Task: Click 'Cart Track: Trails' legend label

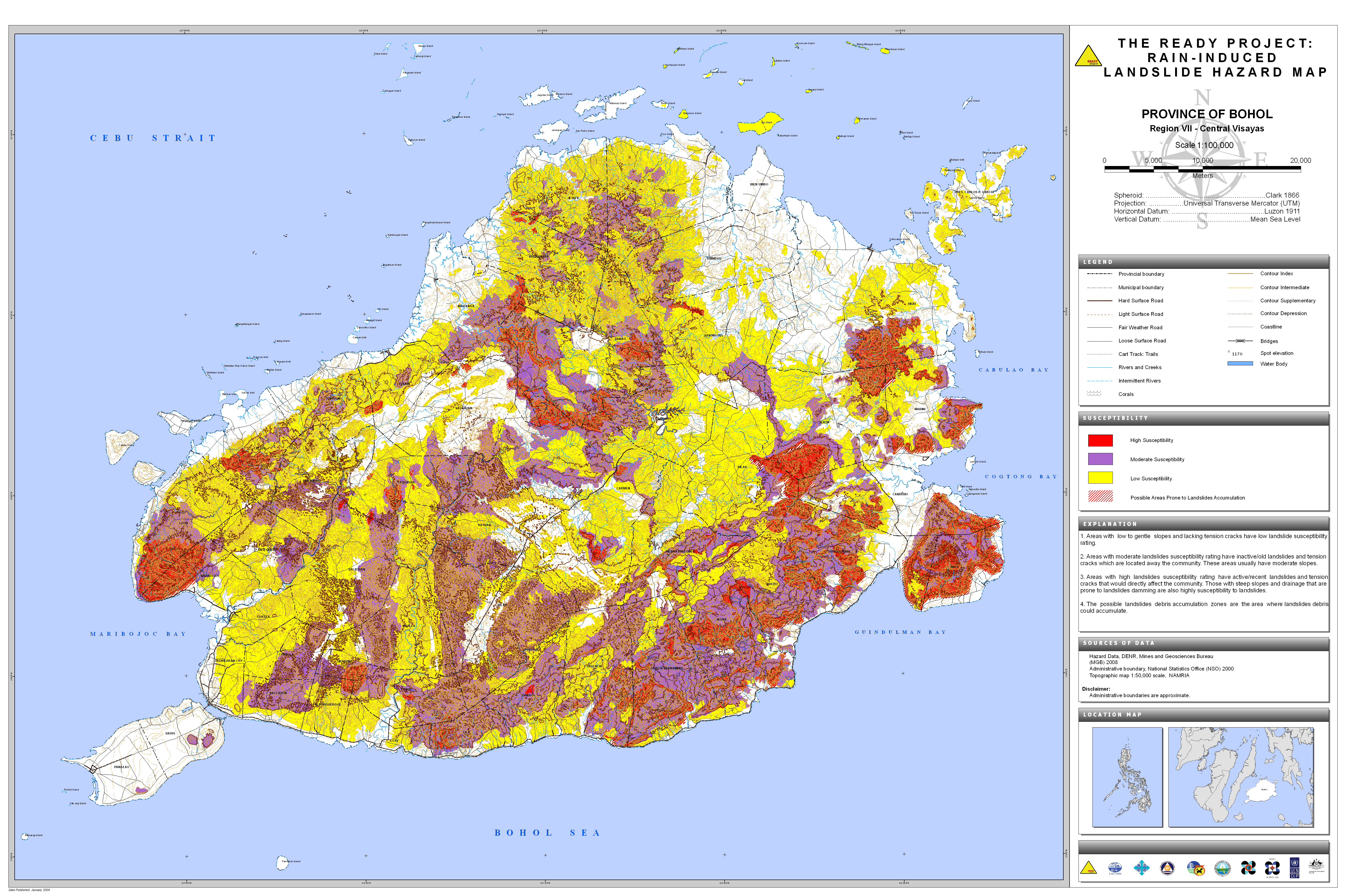Action: [x=1138, y=354]
